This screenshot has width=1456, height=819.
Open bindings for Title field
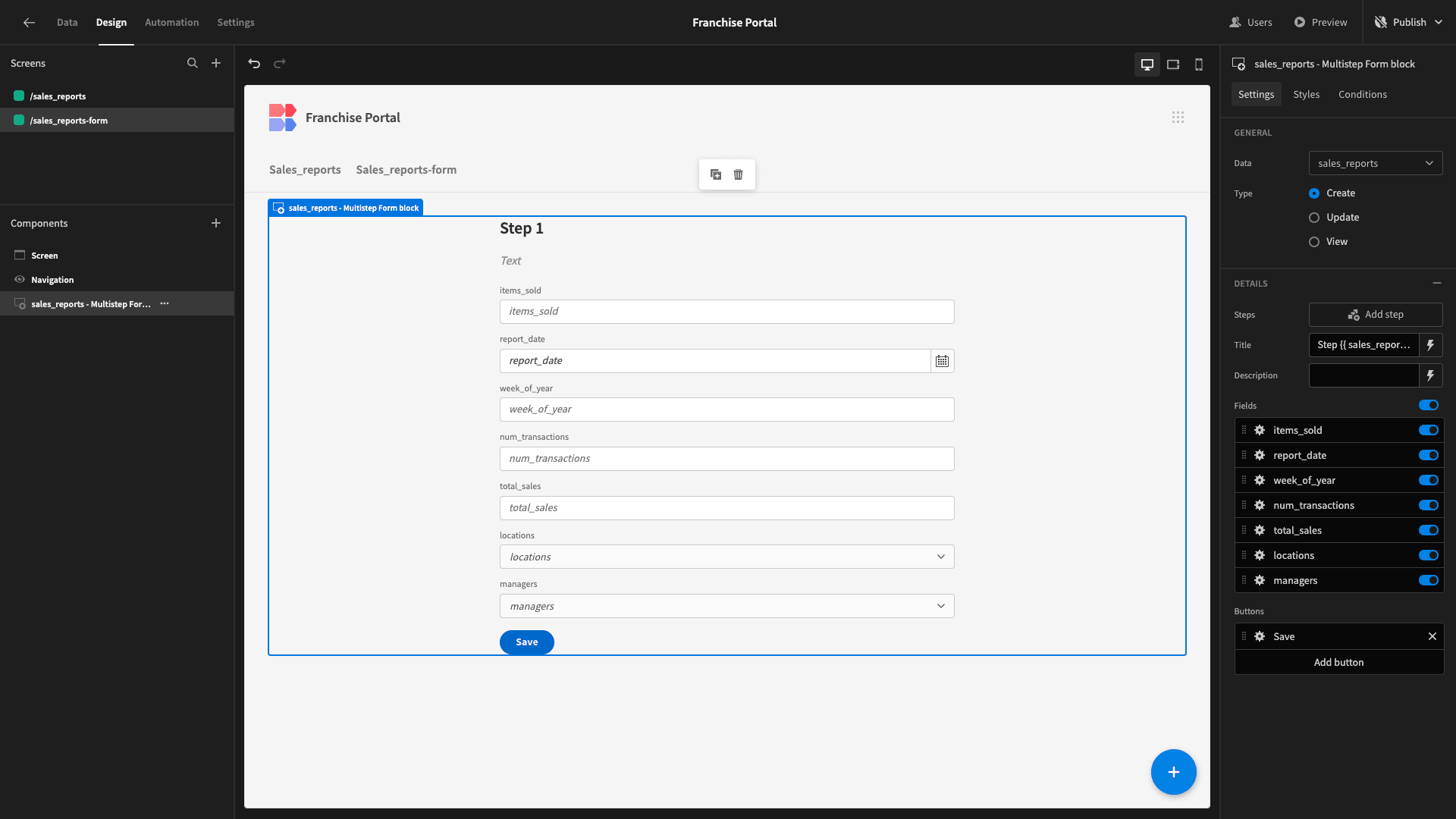[x=1431, y=345]
